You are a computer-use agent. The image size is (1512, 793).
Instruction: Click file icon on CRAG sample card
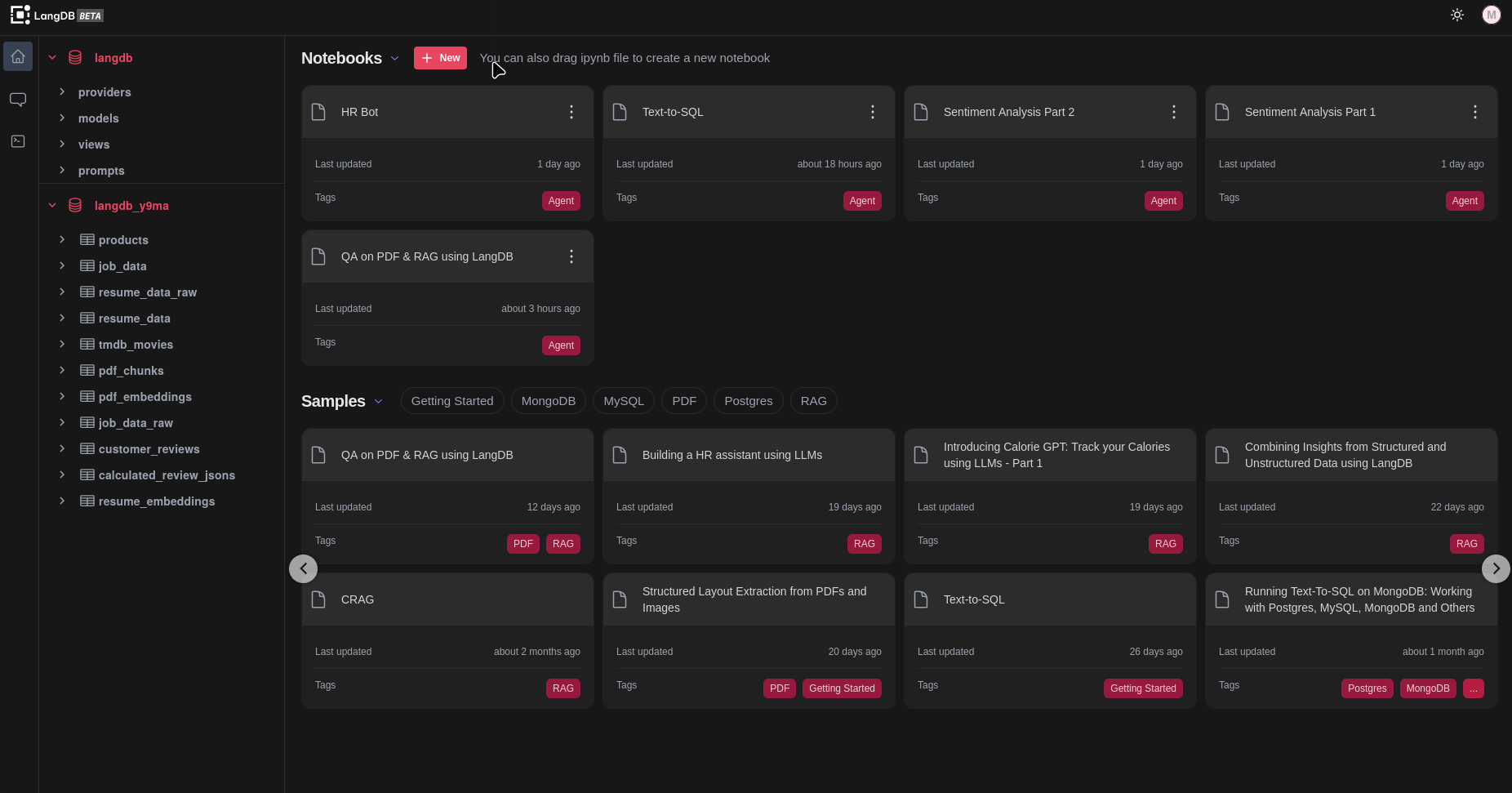(x=319, y=599)
